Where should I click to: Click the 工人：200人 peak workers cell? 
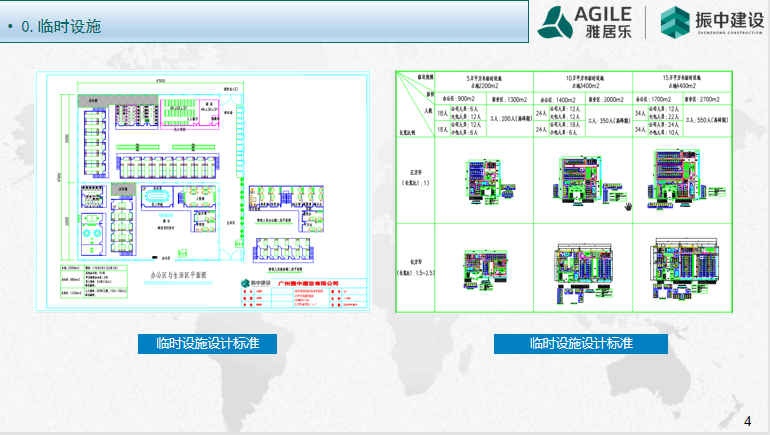[511, 119]
